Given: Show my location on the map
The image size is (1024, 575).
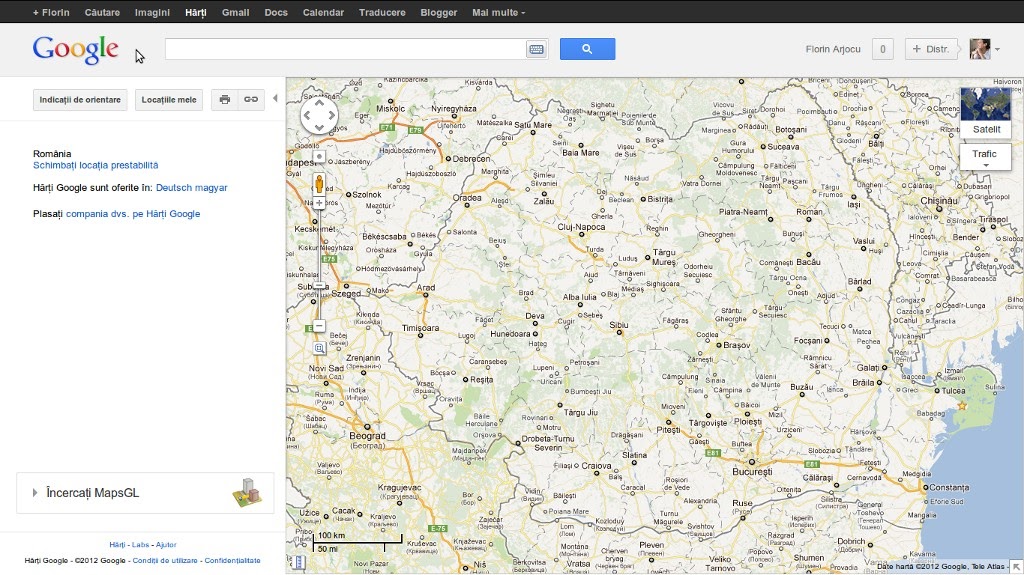Looking at the screenshot, I should pyautogui.click(x=319, y=157).
